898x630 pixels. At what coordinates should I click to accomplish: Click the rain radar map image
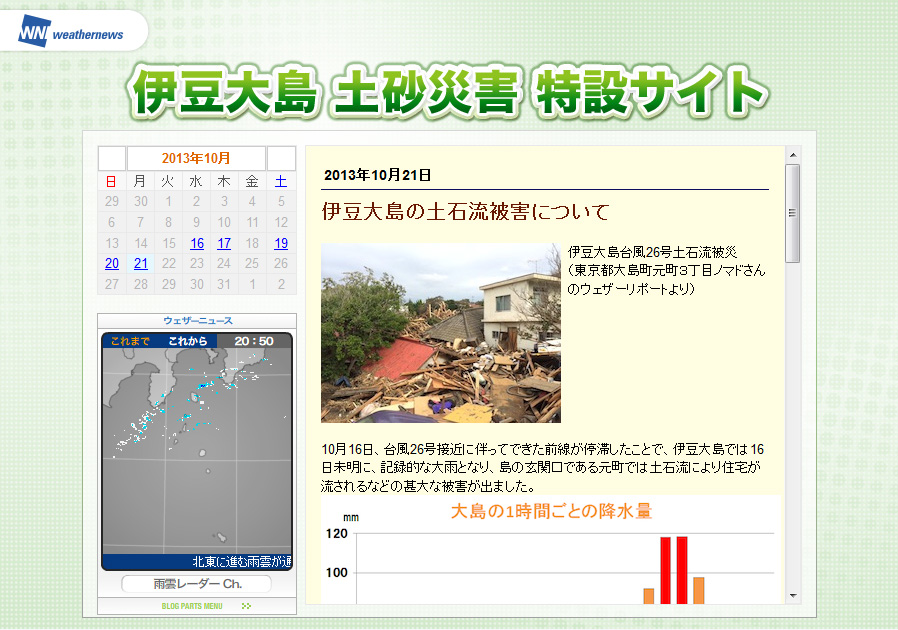tap(197, 451)
